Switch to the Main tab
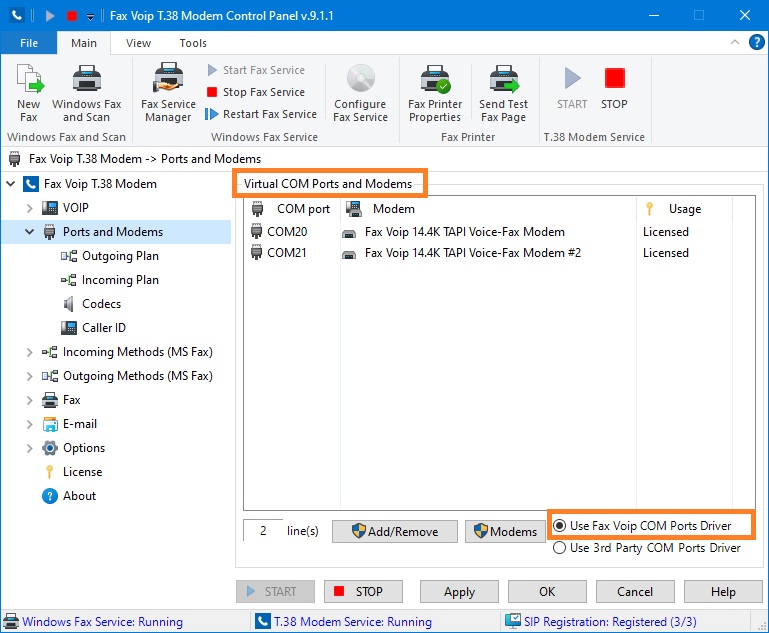 (x=84, y=43)
